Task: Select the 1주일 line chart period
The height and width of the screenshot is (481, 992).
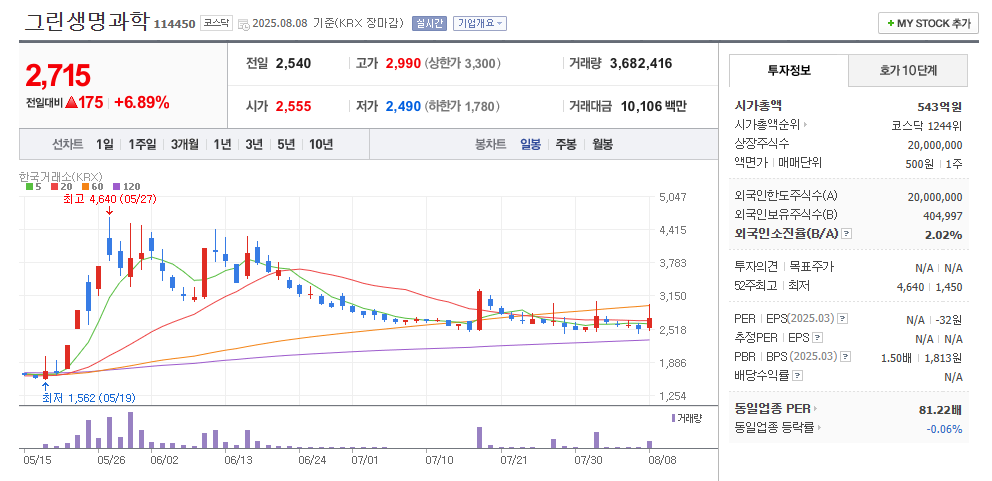Action: click(x=142, y=144)
